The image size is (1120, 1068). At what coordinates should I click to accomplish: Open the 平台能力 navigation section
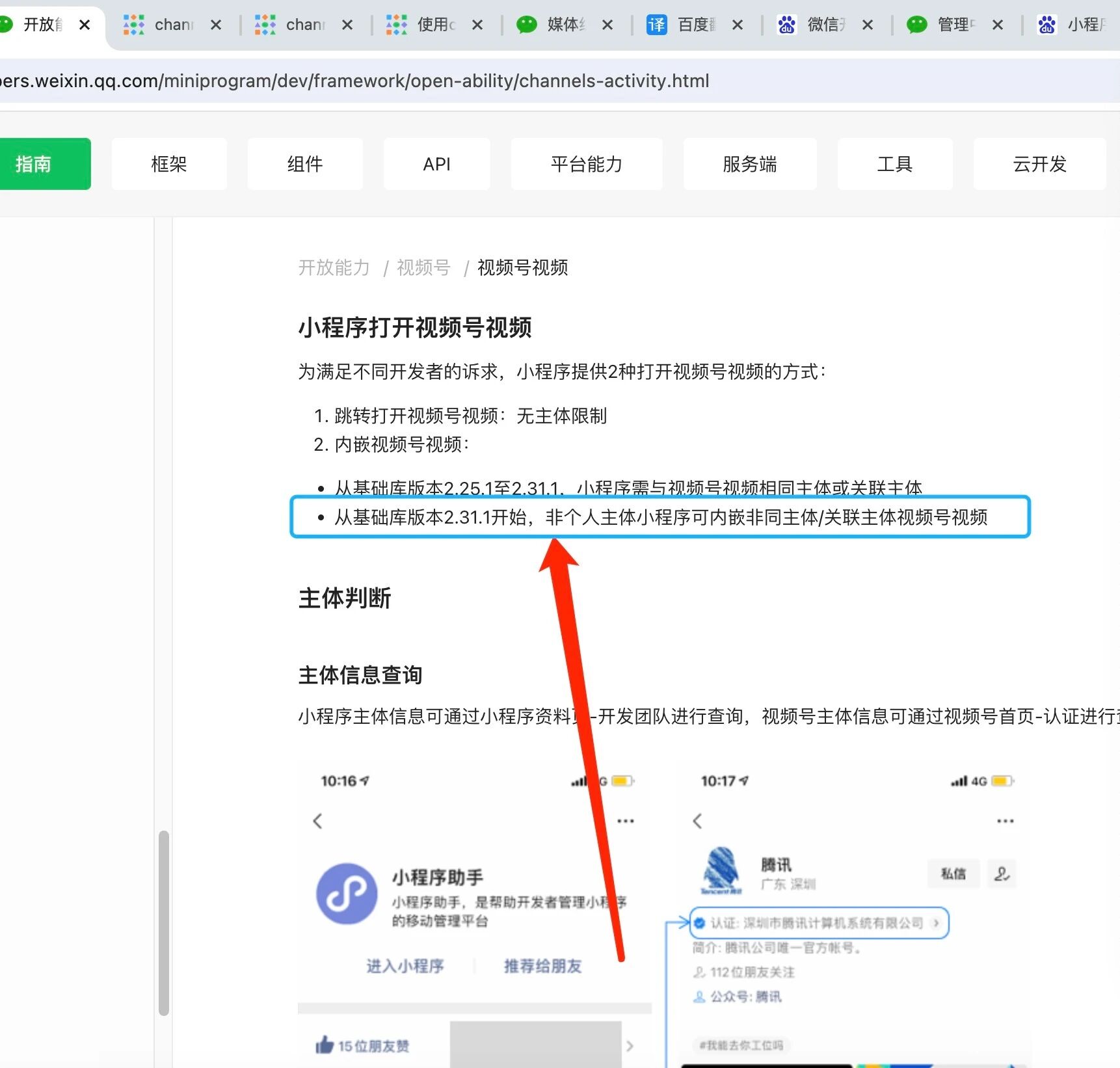(587, 164)
